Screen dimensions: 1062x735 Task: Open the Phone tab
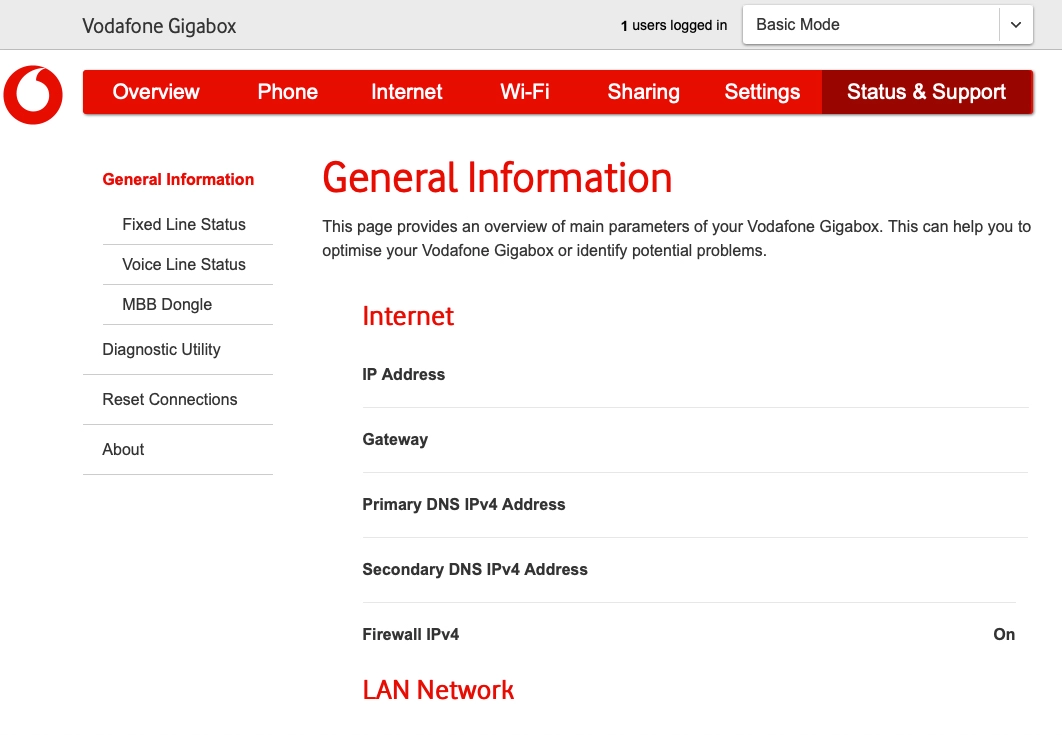[287, 91]
